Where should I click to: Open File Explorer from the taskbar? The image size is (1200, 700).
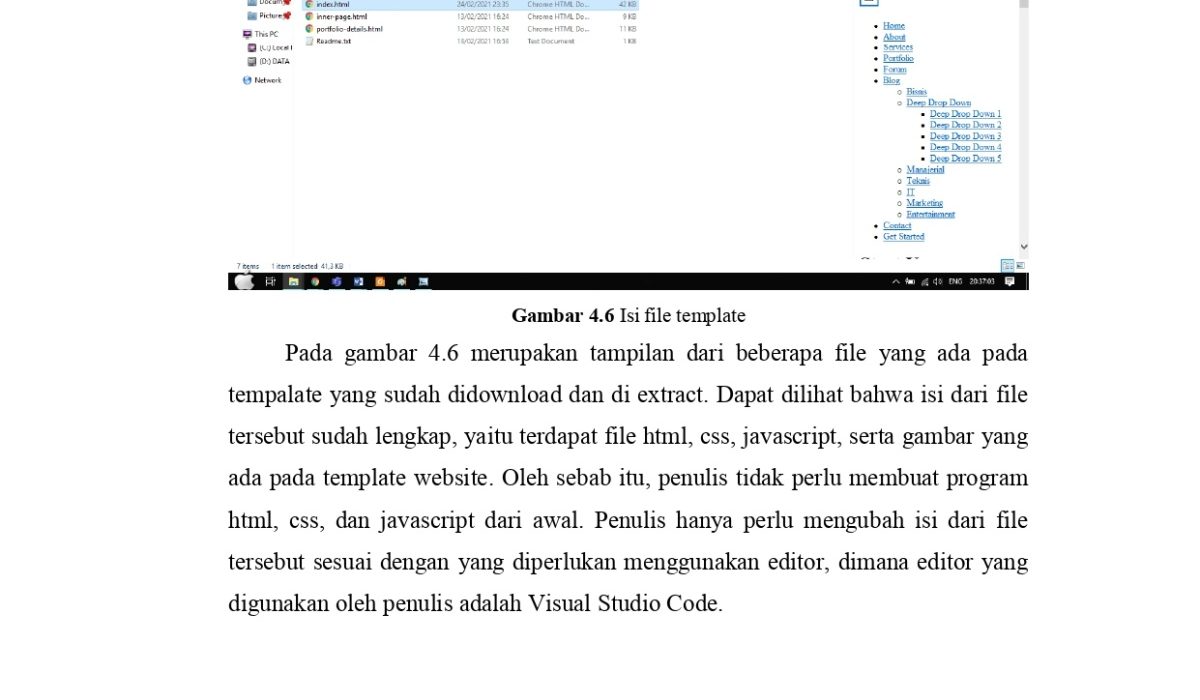coord(294,282)
